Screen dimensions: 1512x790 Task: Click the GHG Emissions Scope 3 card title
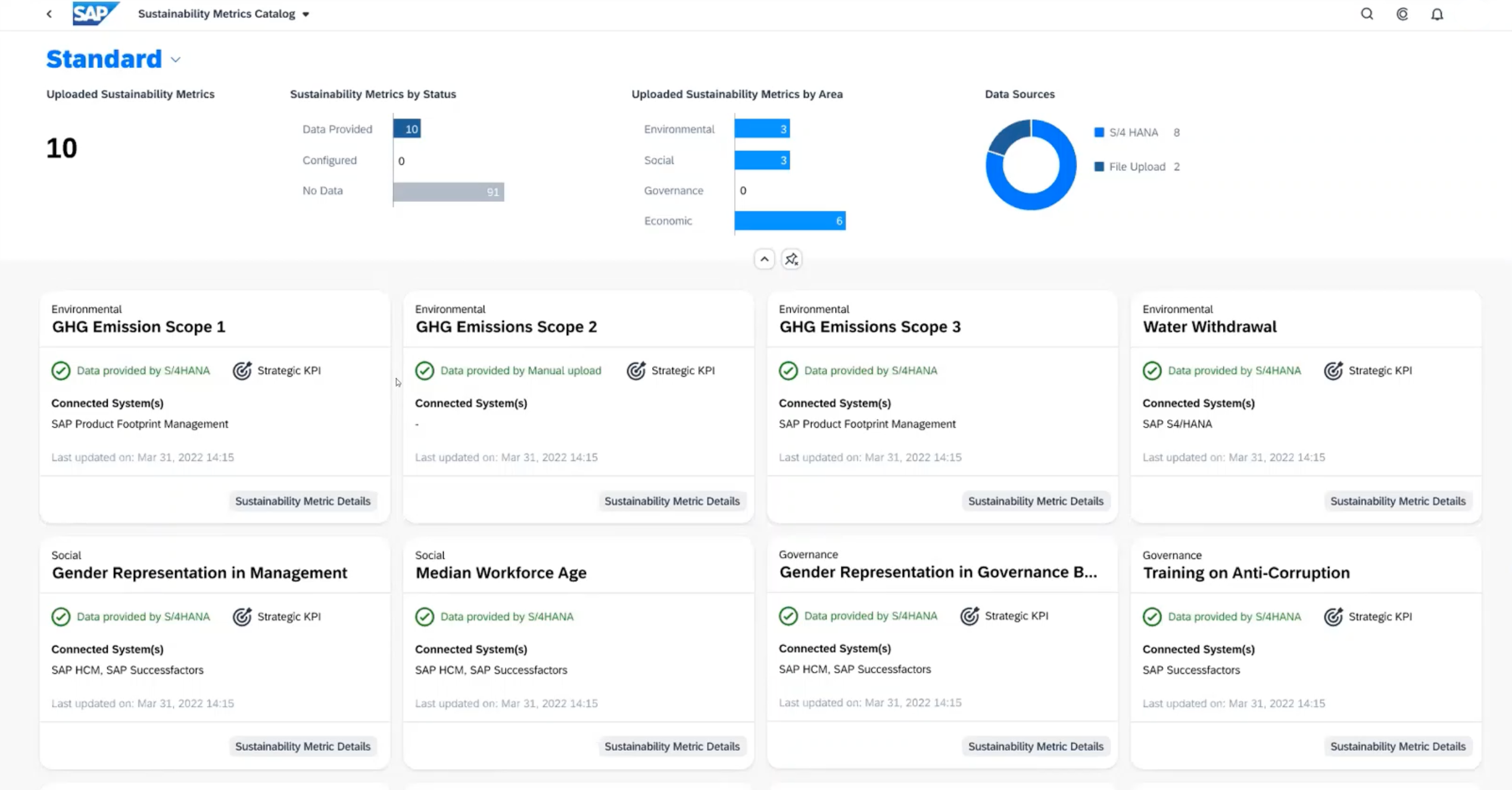pos(870,326)
